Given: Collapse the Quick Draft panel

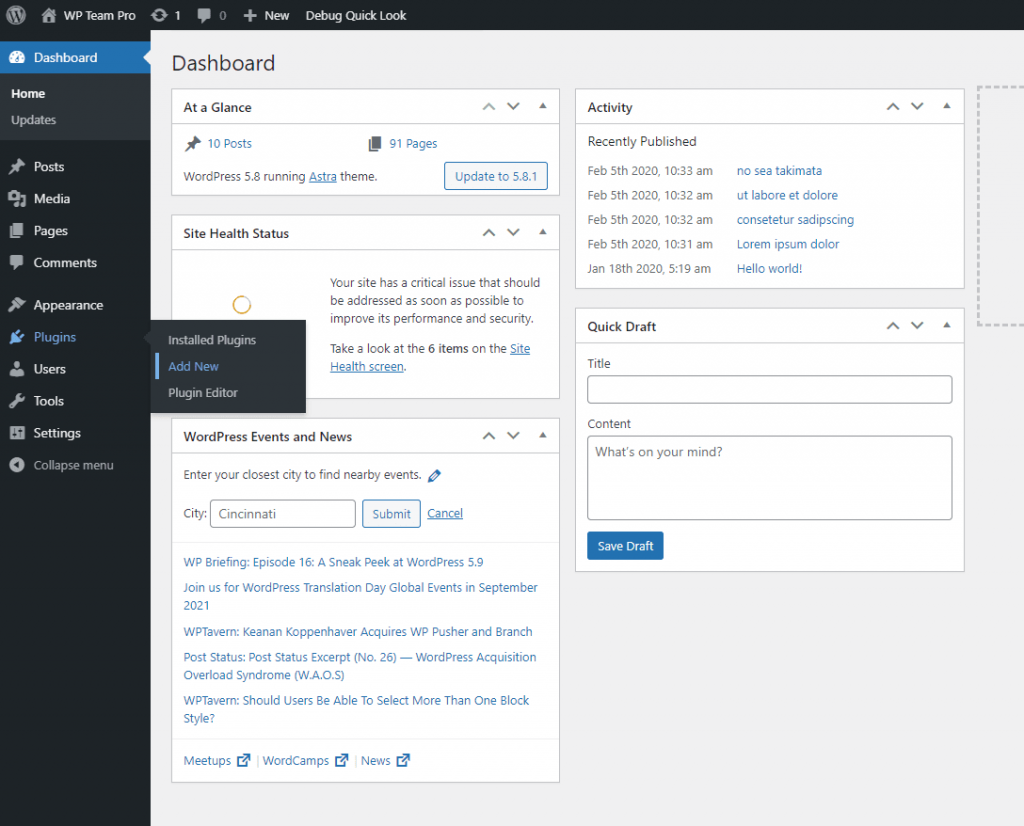Looking at the screenshot, I should [x=946, y=325].
